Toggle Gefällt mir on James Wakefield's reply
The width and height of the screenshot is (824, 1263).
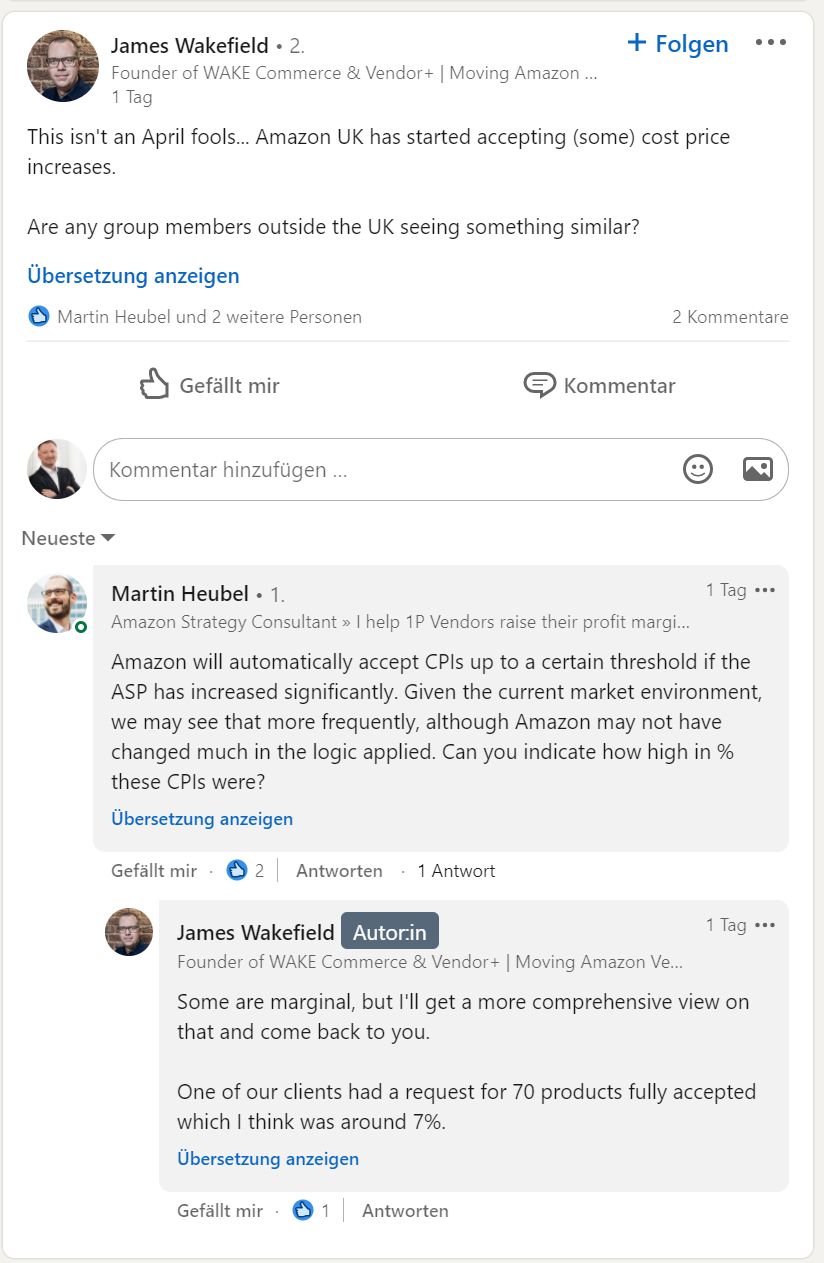tap(220, 1211)
